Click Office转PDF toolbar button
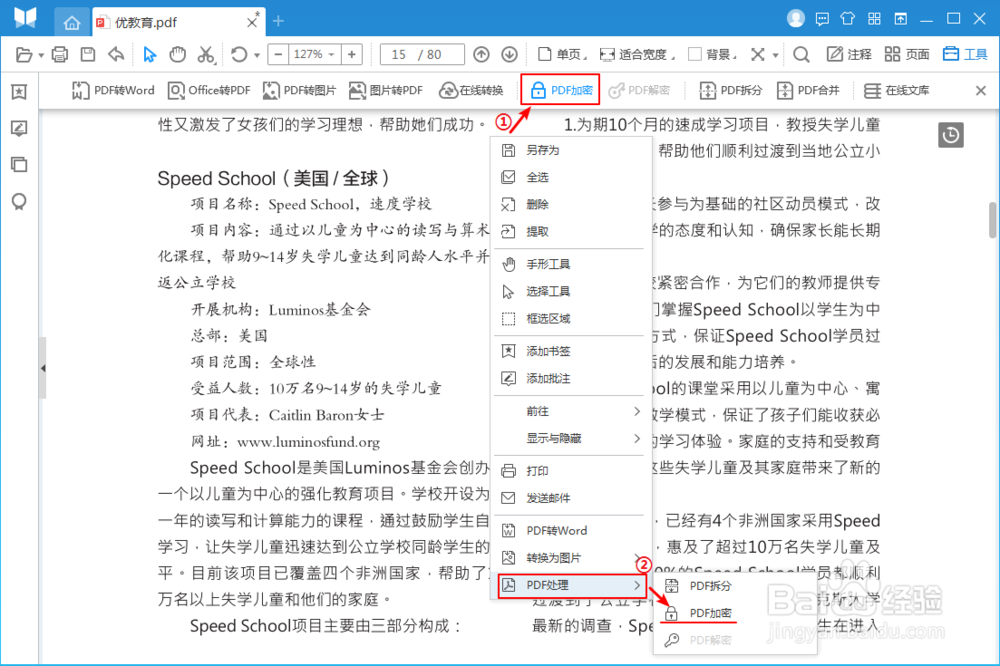Image resolution: width=1000 pixels, height=666 pixels. pyautogui.click(x=209, y=91)
